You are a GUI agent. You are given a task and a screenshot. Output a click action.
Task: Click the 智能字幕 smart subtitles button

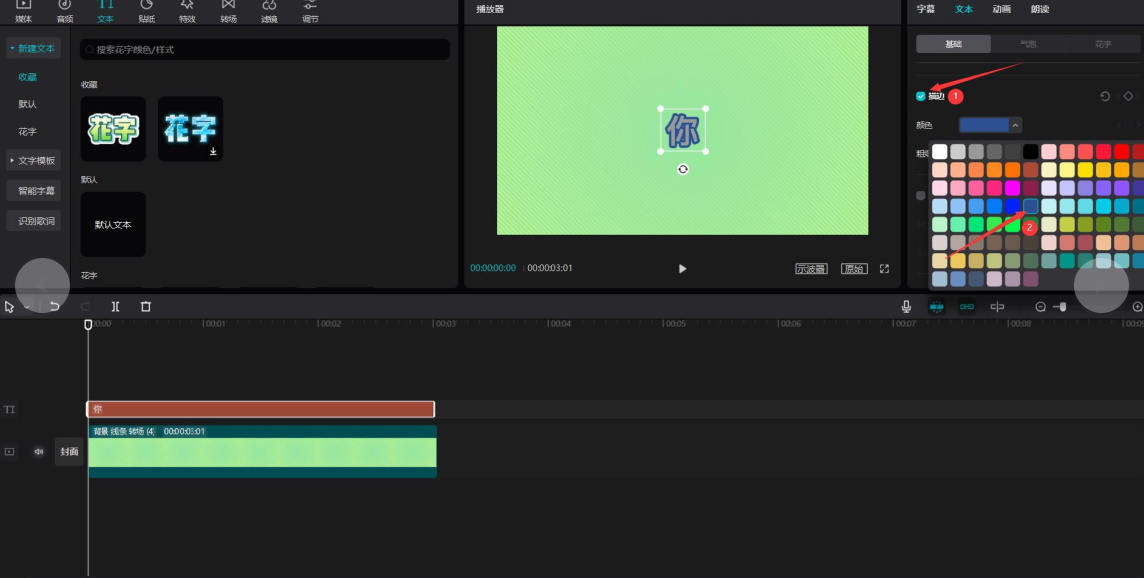point(37,190)
